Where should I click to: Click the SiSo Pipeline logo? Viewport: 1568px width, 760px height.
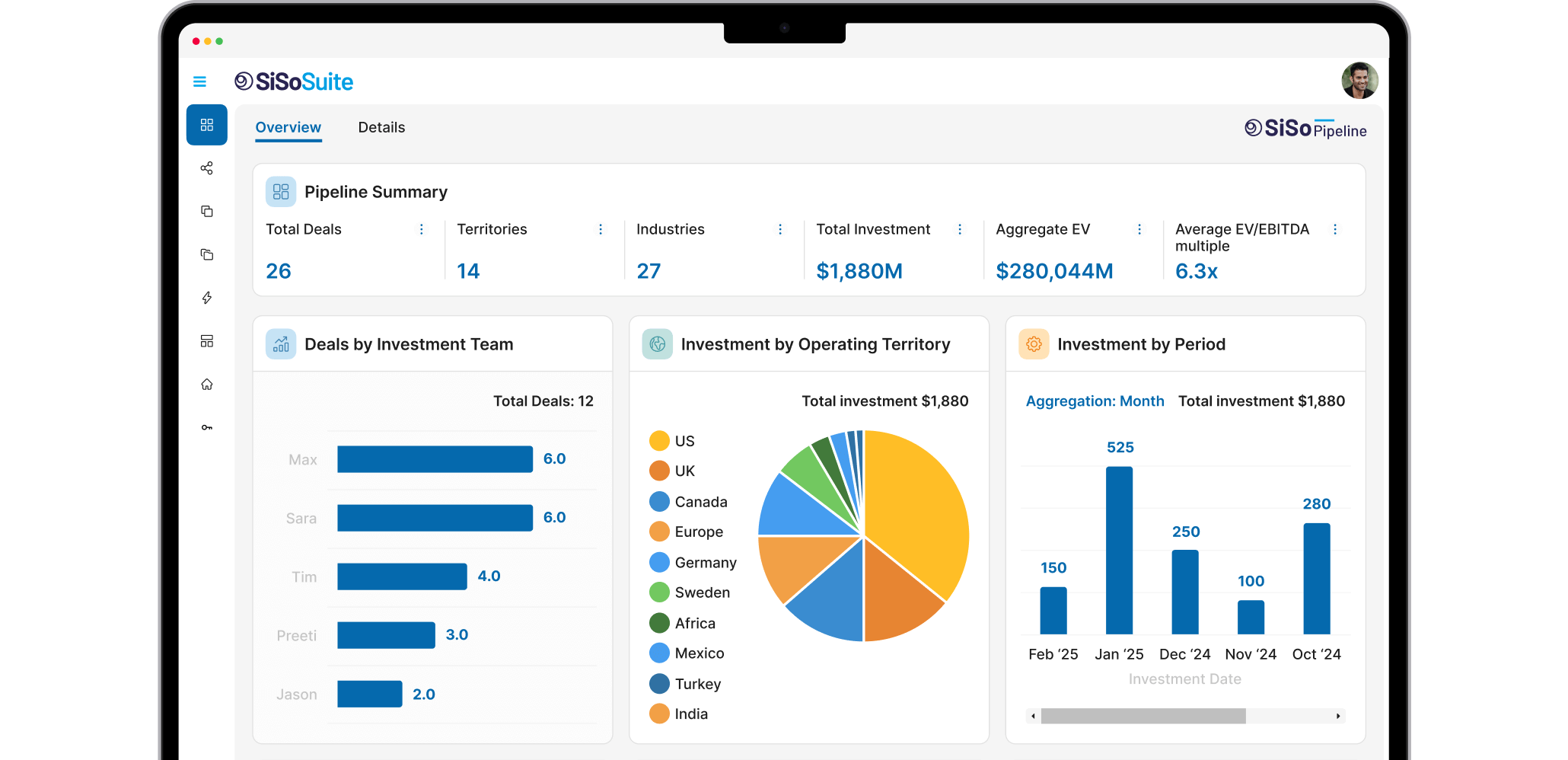[1305, 129]
